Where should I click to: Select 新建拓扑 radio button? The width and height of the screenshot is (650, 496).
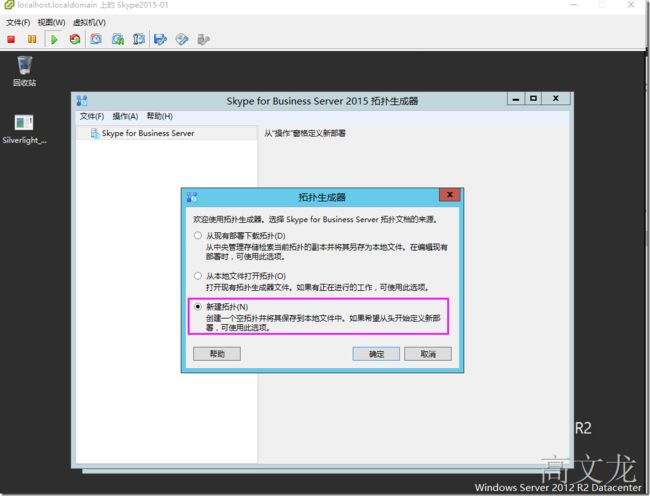[x=198, y=307]
